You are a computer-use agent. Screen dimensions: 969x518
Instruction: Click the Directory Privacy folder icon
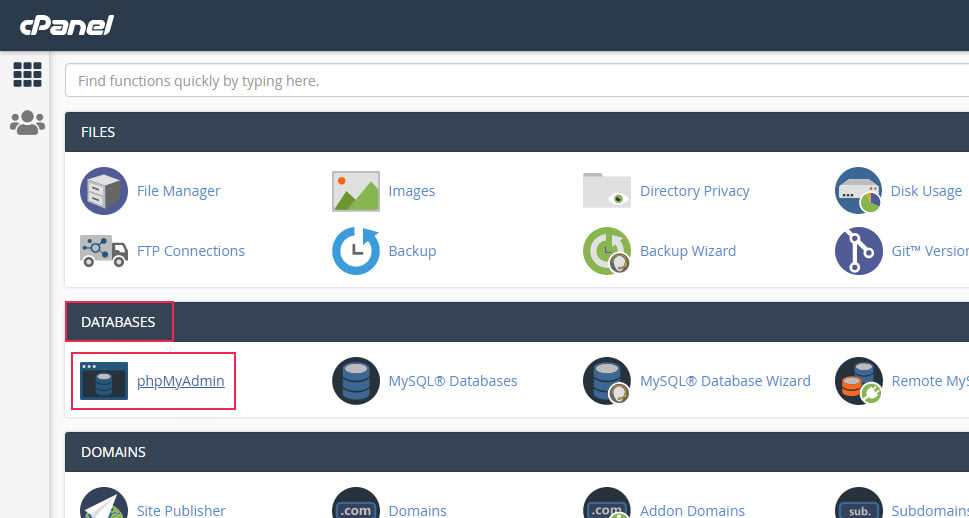(x=607, y=190)
